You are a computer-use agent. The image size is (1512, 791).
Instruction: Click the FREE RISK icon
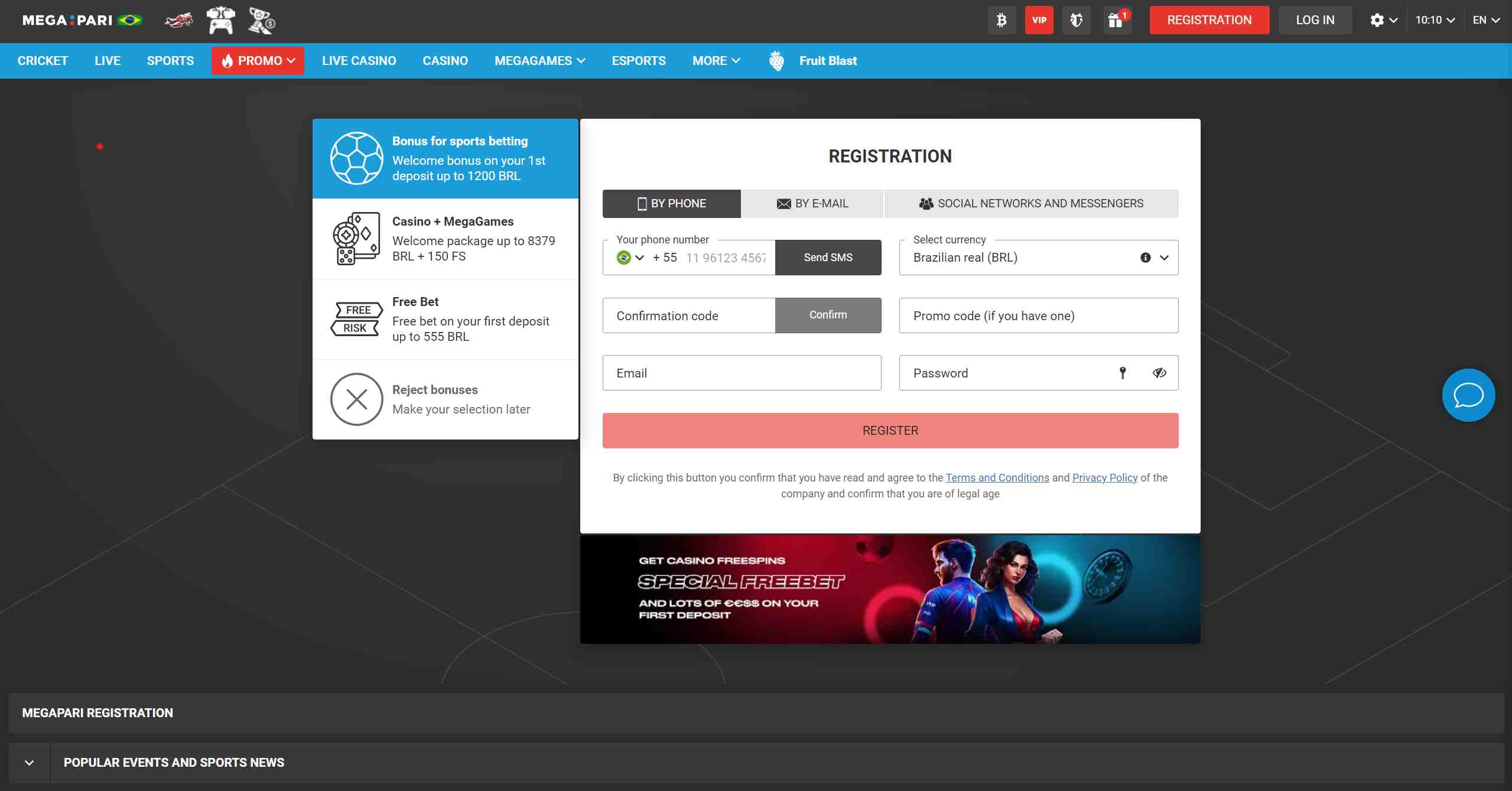click(x=357, y=319)
